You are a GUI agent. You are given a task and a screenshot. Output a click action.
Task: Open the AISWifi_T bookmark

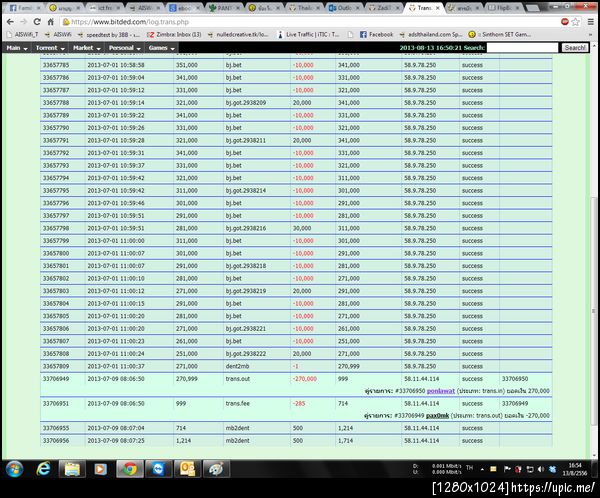[x=23, y=34]
